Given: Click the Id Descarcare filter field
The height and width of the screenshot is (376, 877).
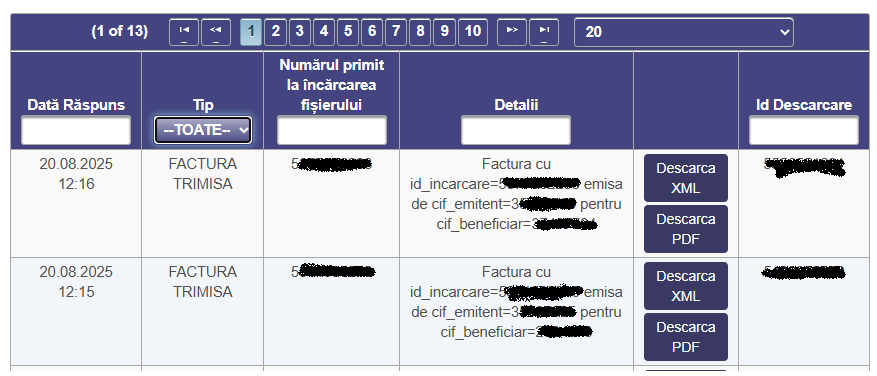Looking at the screenshot, I should [x=804, y=130].
